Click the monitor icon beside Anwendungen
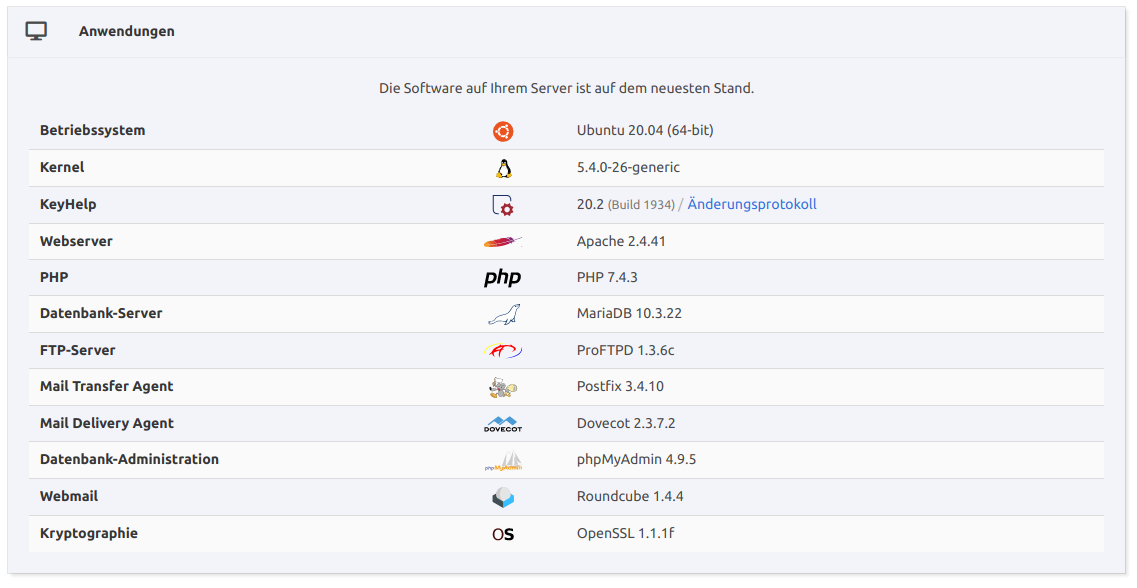Viewport: 1137px width, 588px height. pyautogui.click(x=36, y=31)
